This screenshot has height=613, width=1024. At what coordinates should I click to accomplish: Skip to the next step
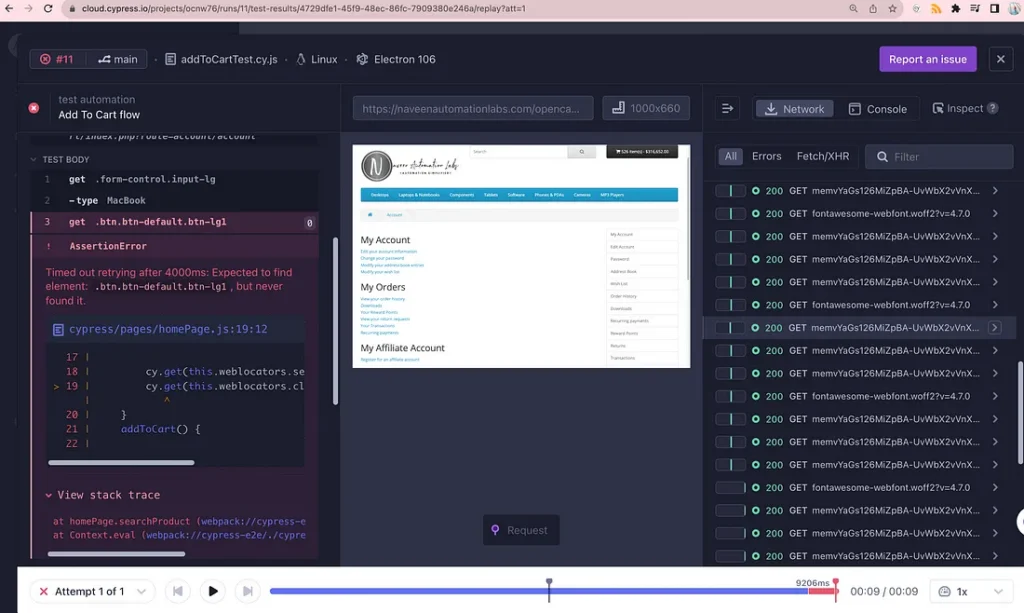pyautogui.click(x=247, y=591)
